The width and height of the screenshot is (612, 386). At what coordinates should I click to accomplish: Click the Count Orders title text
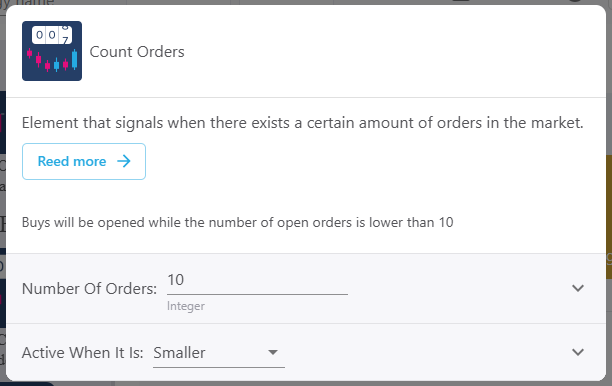click(x=137, y=52)
